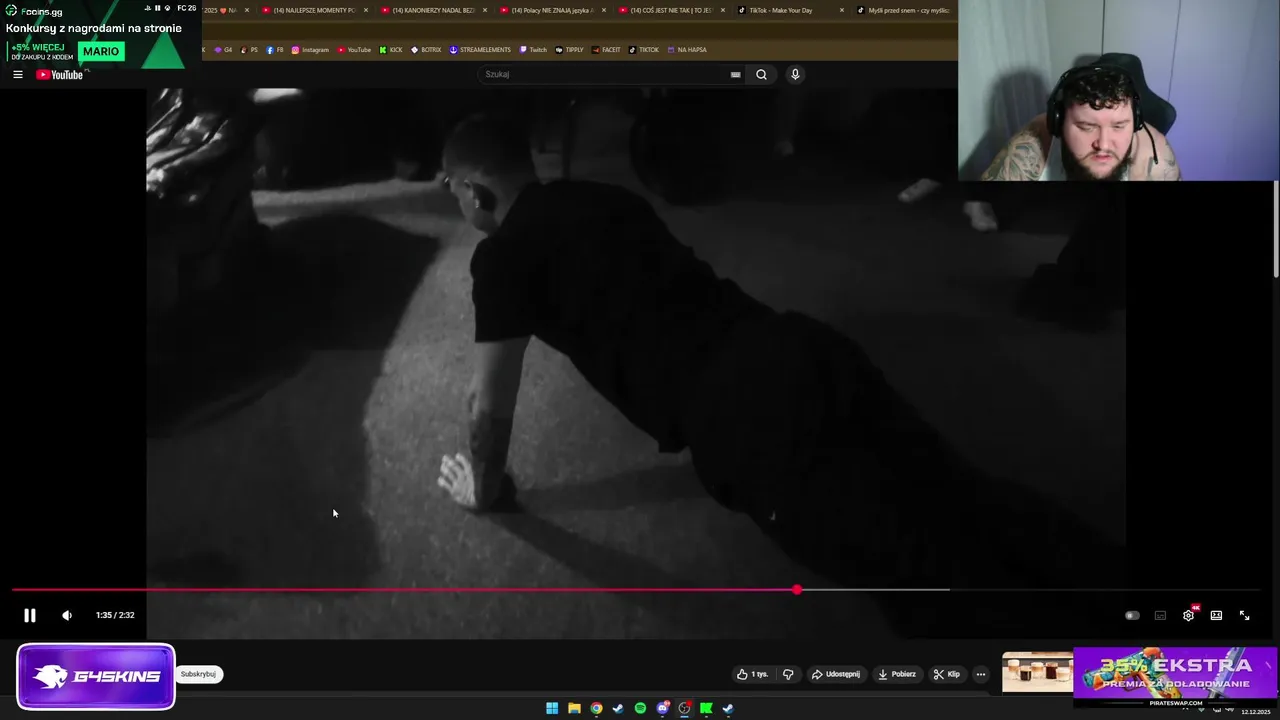Switch to Myśli przed snem tab

coord(905,10)
